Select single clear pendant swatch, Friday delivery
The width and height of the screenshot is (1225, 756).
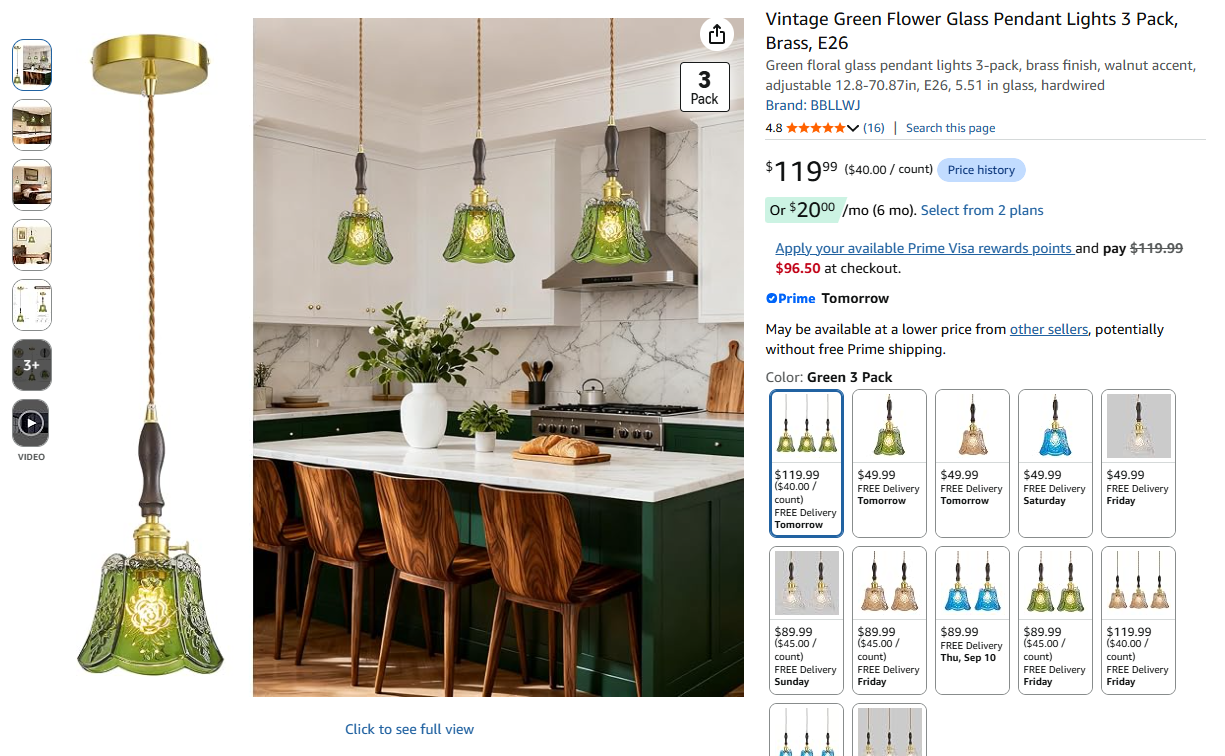(x=1138, y=463)
